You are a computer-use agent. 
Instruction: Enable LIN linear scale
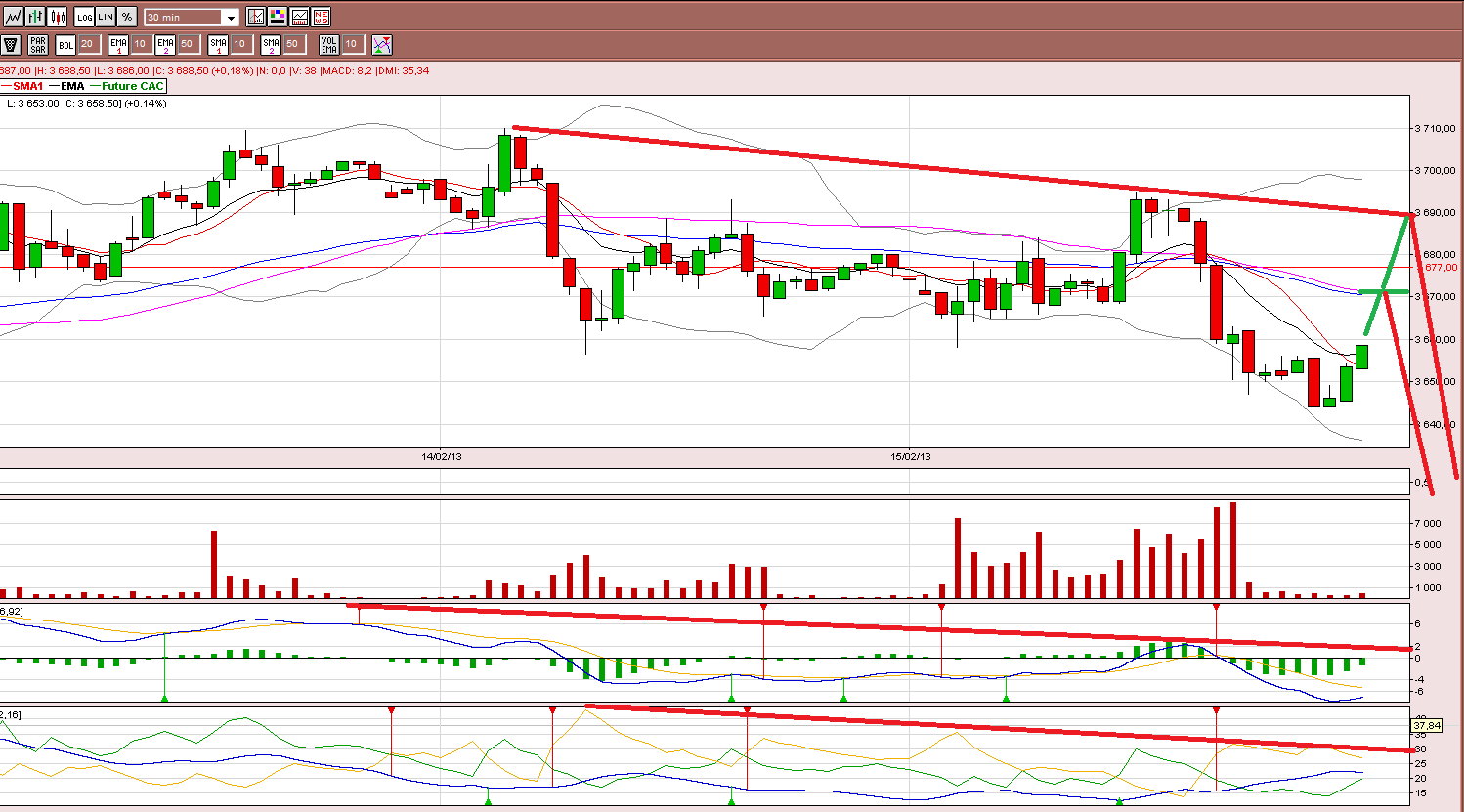pyautogui.click(x=106, y=17)
